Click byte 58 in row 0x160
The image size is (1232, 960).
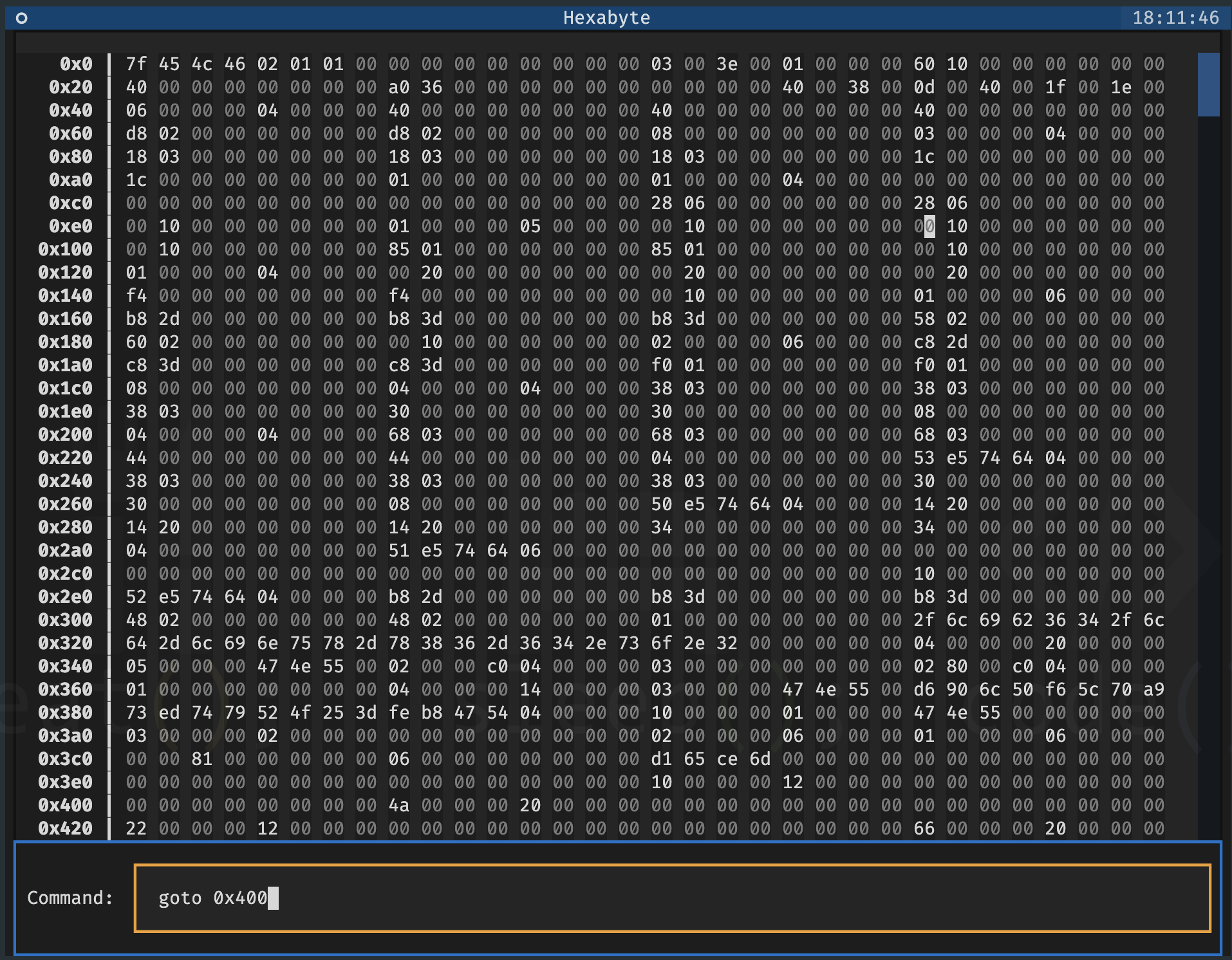pos(924,318)
